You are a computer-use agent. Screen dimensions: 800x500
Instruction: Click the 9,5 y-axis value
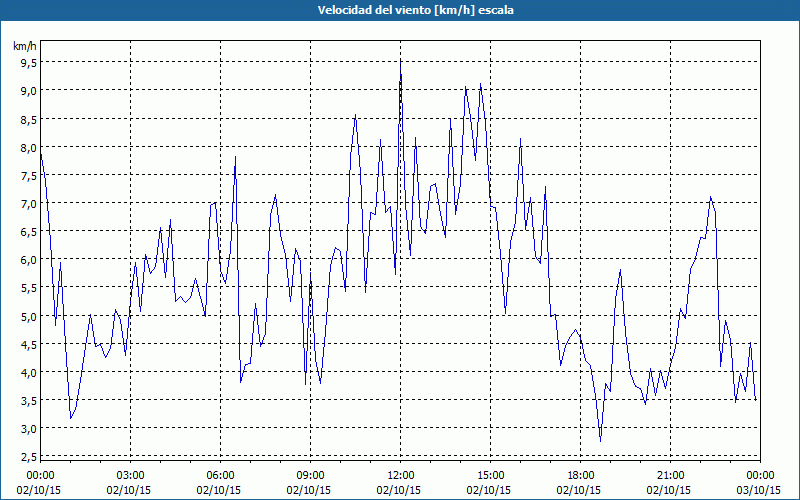coord(28,62)
